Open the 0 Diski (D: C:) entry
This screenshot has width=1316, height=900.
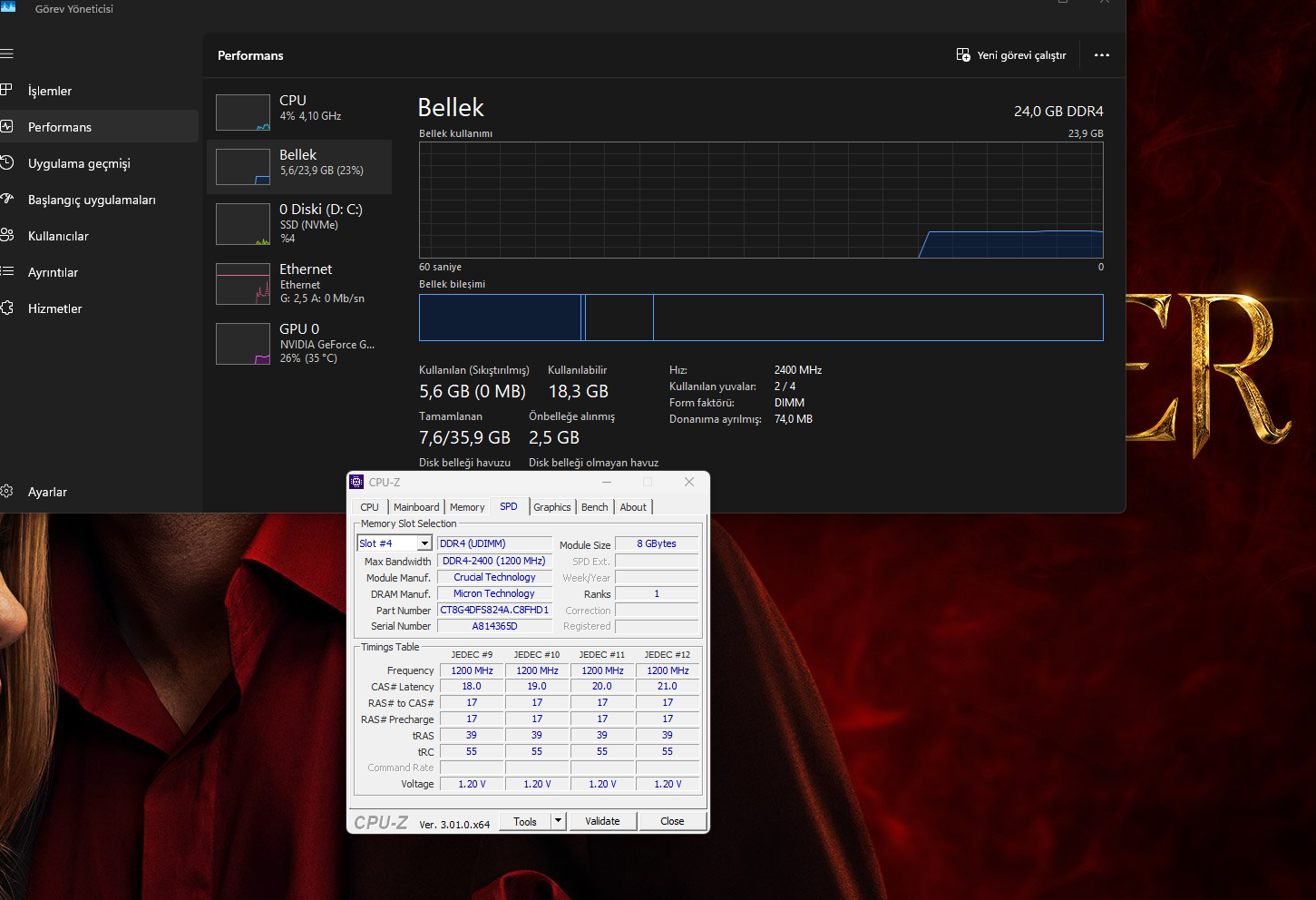tap(299, 223)
